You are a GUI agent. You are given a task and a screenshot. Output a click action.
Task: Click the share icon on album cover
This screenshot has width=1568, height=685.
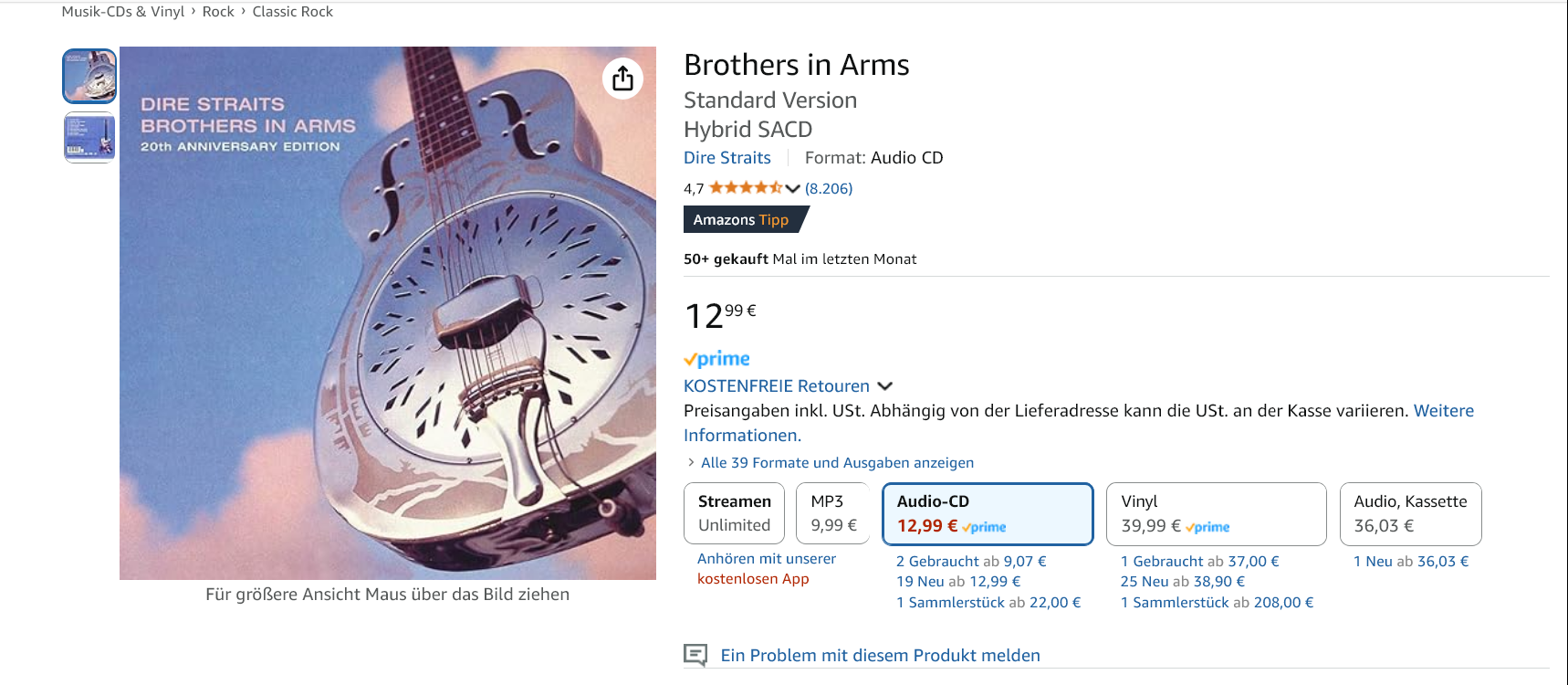click(623, 79)
